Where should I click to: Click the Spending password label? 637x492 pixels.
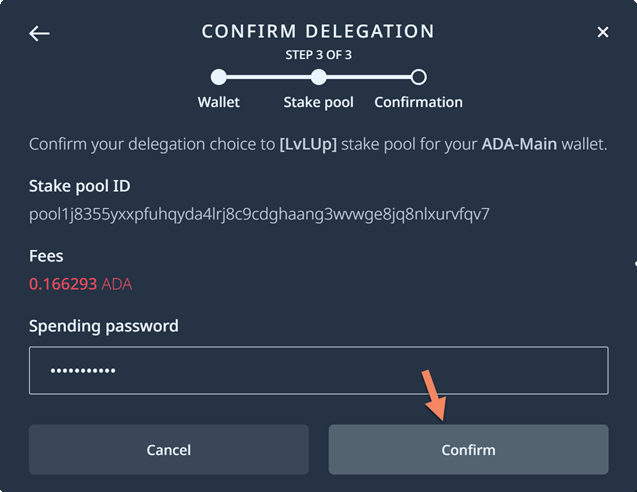[x=104, y=326]
